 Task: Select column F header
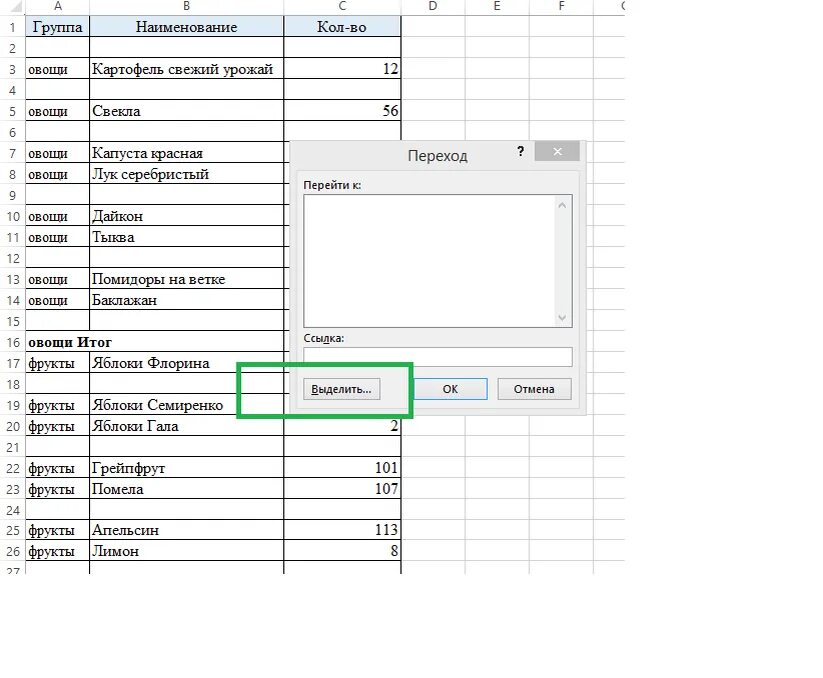[x=561, y=6]
